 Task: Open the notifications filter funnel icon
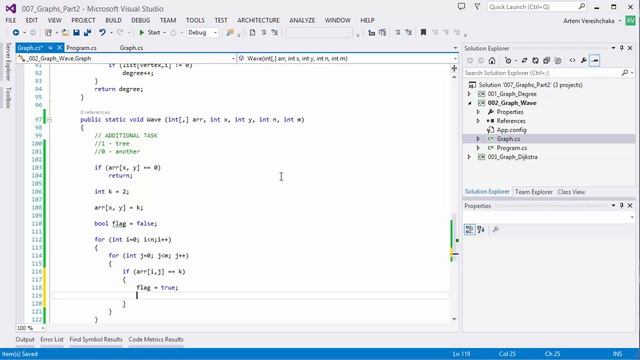tap(477, 7)
